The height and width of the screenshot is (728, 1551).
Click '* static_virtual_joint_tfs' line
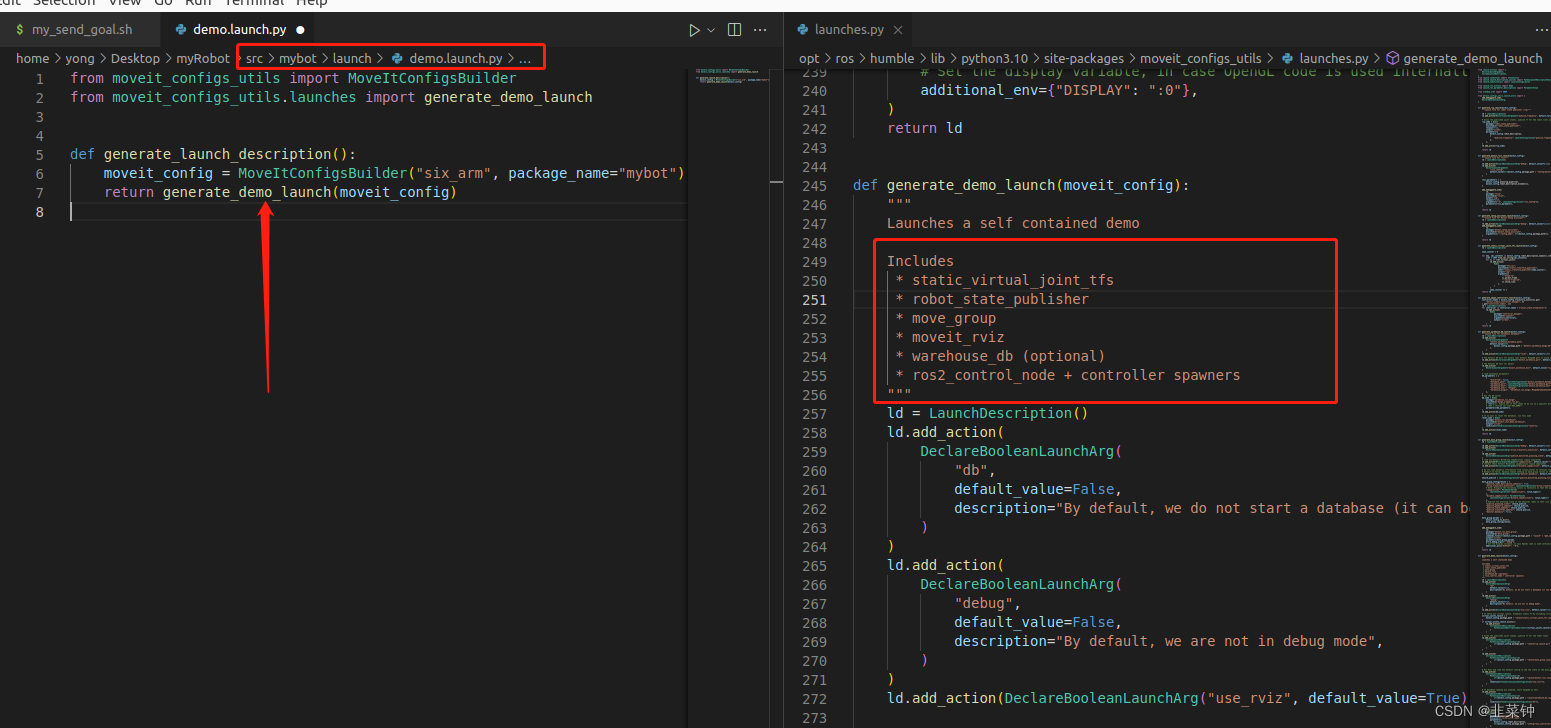[1005, 280]
